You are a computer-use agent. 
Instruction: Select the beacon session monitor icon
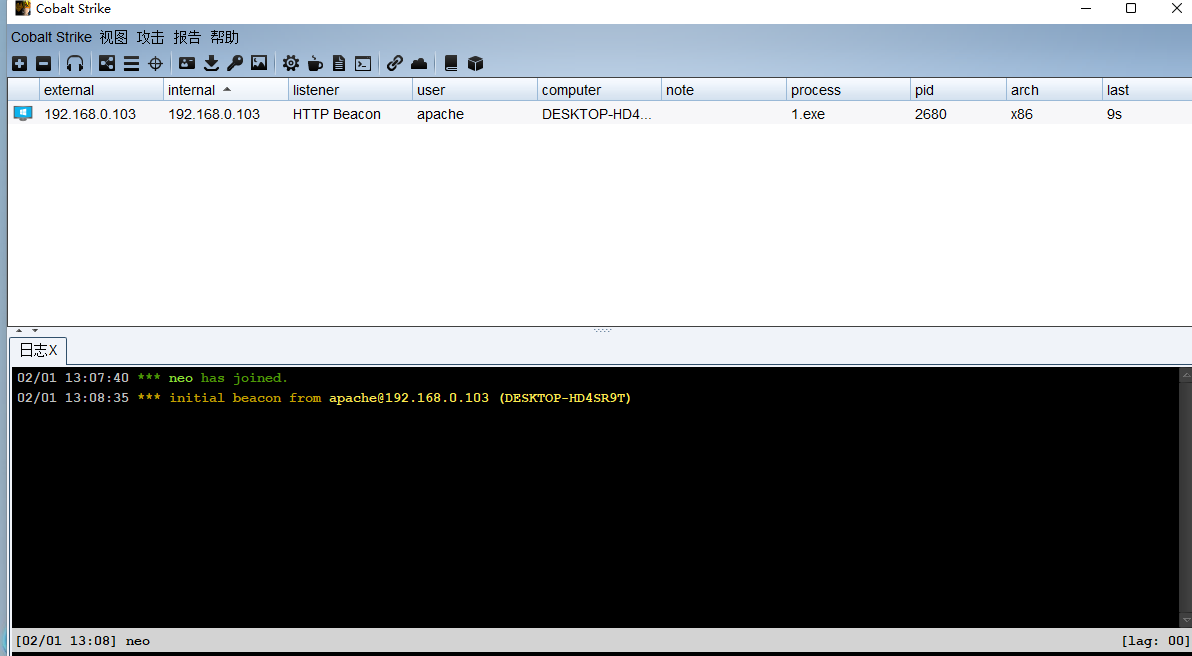pos(23,114)
